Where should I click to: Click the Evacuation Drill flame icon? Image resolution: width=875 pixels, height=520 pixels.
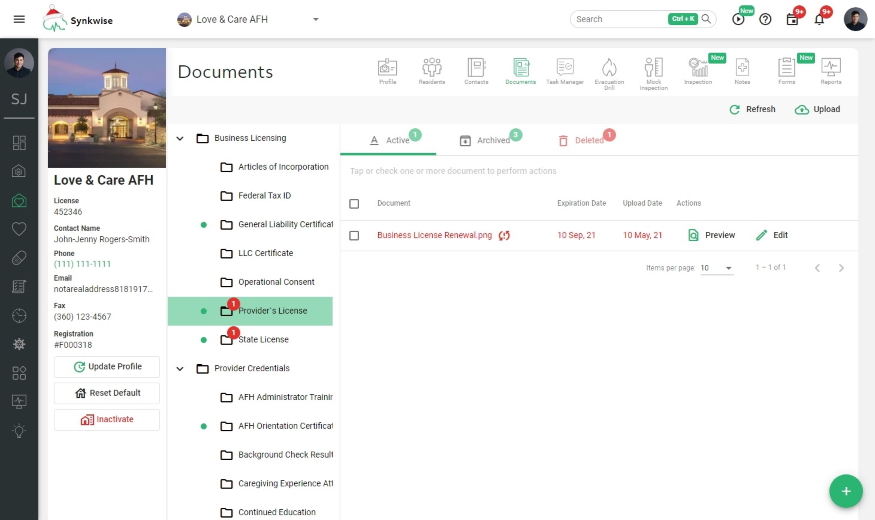(609, 70)
